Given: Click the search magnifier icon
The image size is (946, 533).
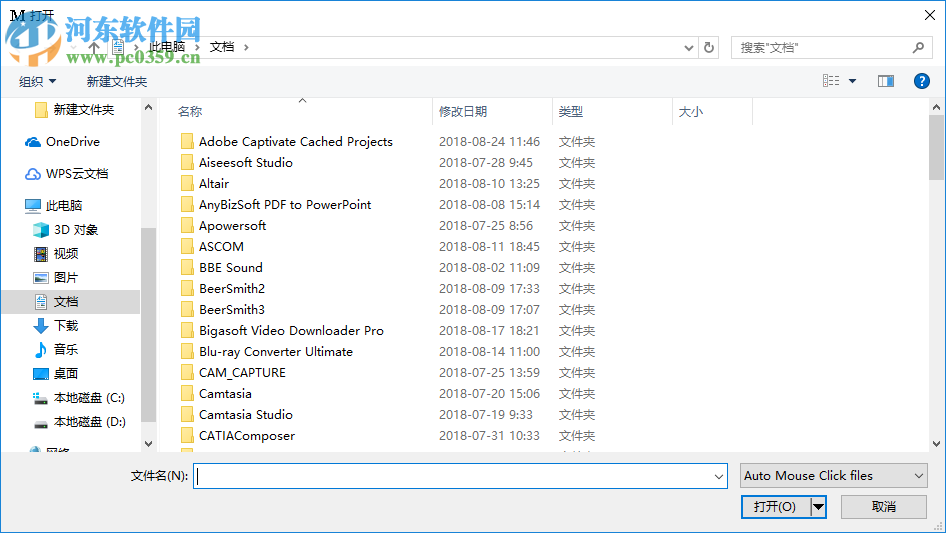Looking at the screenshot, I should 918,47.
